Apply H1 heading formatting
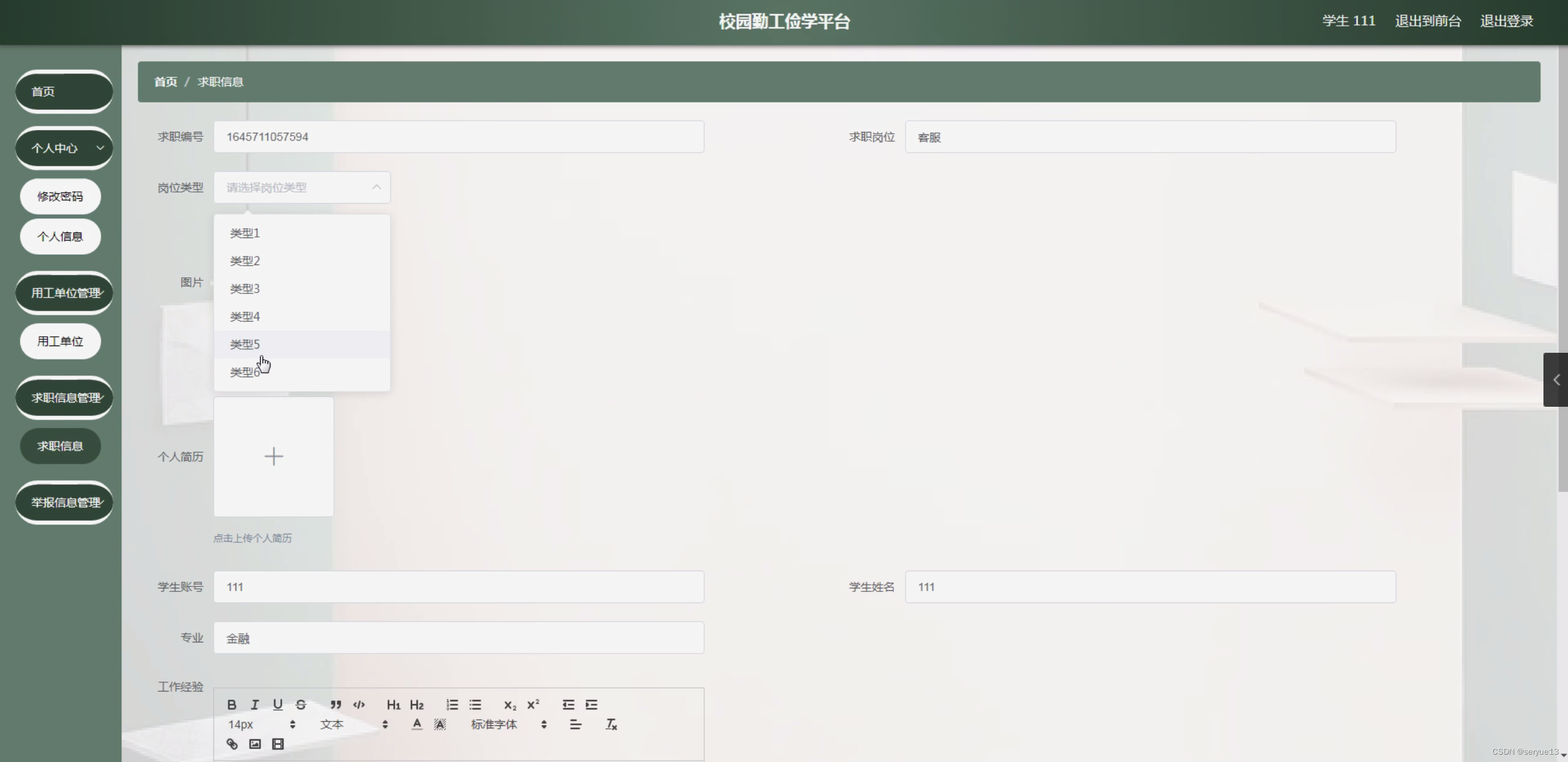This screenshot has width=1568, height=762. [393, 704]
